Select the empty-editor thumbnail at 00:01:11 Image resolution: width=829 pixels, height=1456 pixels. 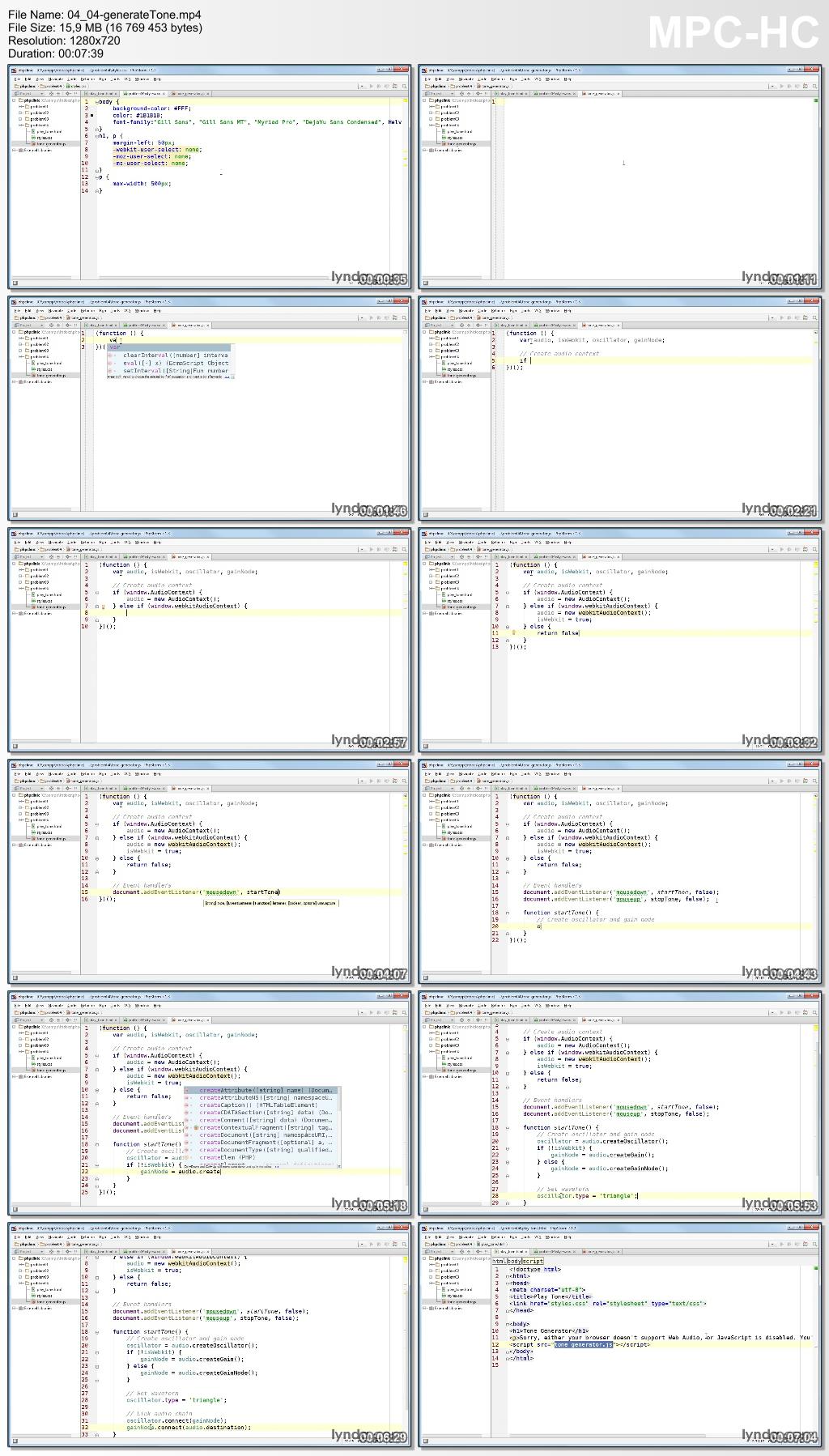(620, 177)
